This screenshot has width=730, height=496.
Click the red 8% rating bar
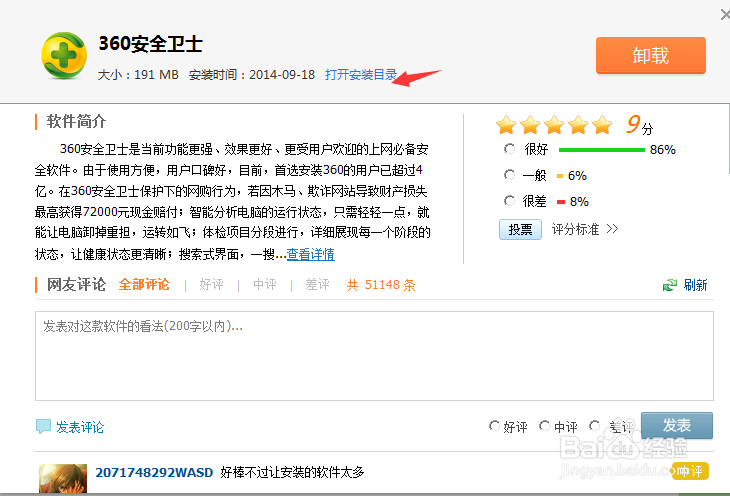(x=561, y=202)
